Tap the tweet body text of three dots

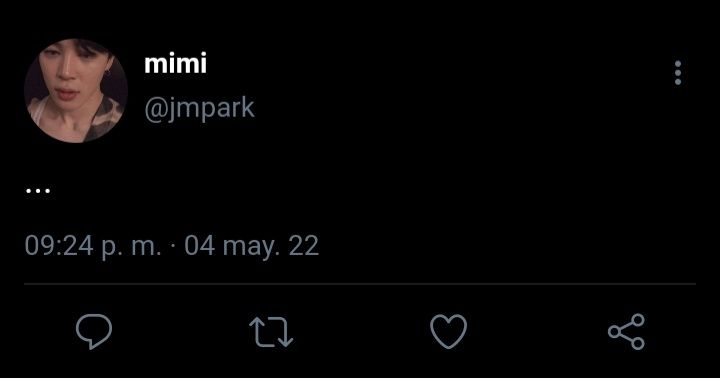[38, 191]
